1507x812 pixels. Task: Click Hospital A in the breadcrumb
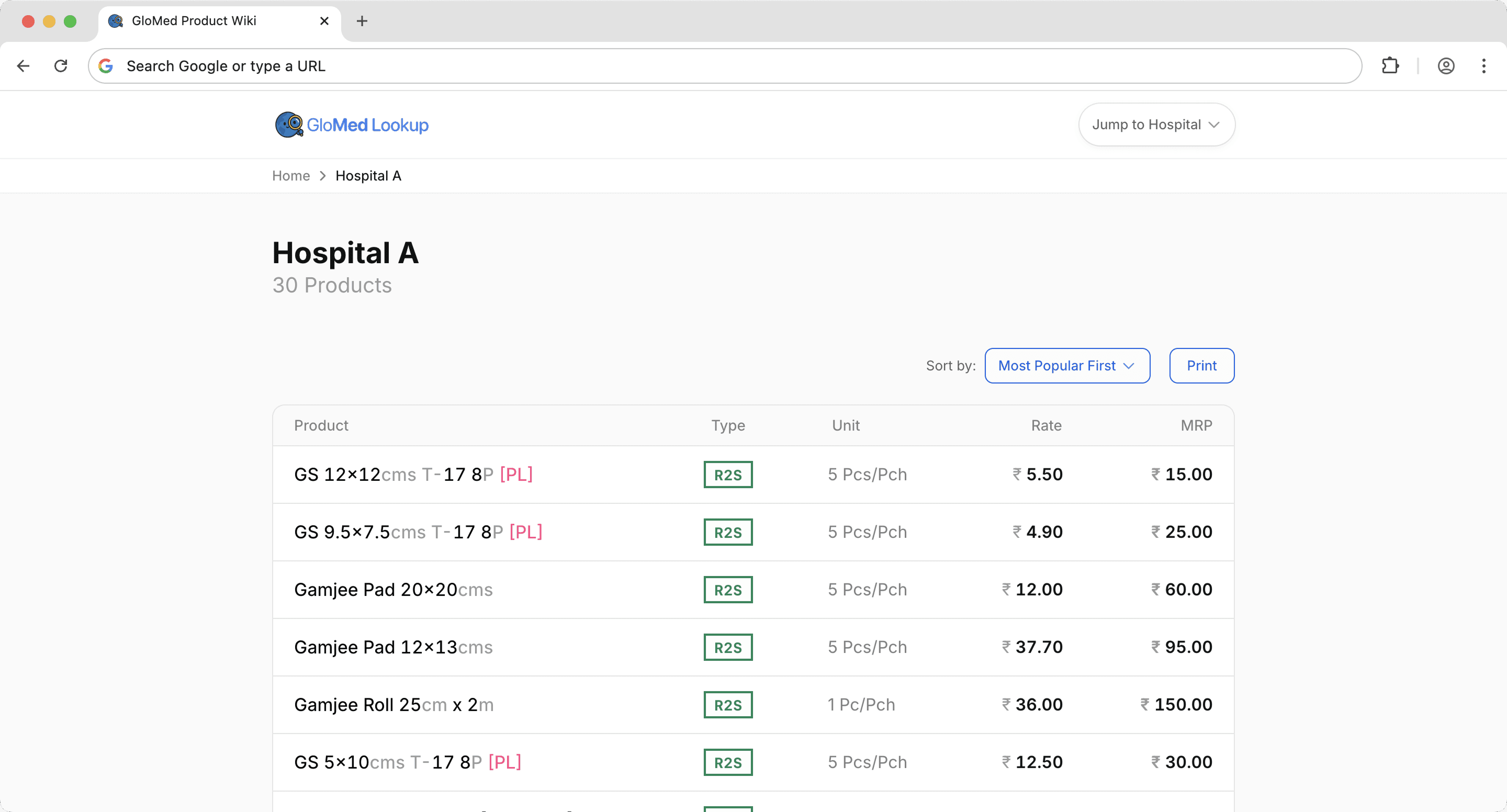point(368,175)
